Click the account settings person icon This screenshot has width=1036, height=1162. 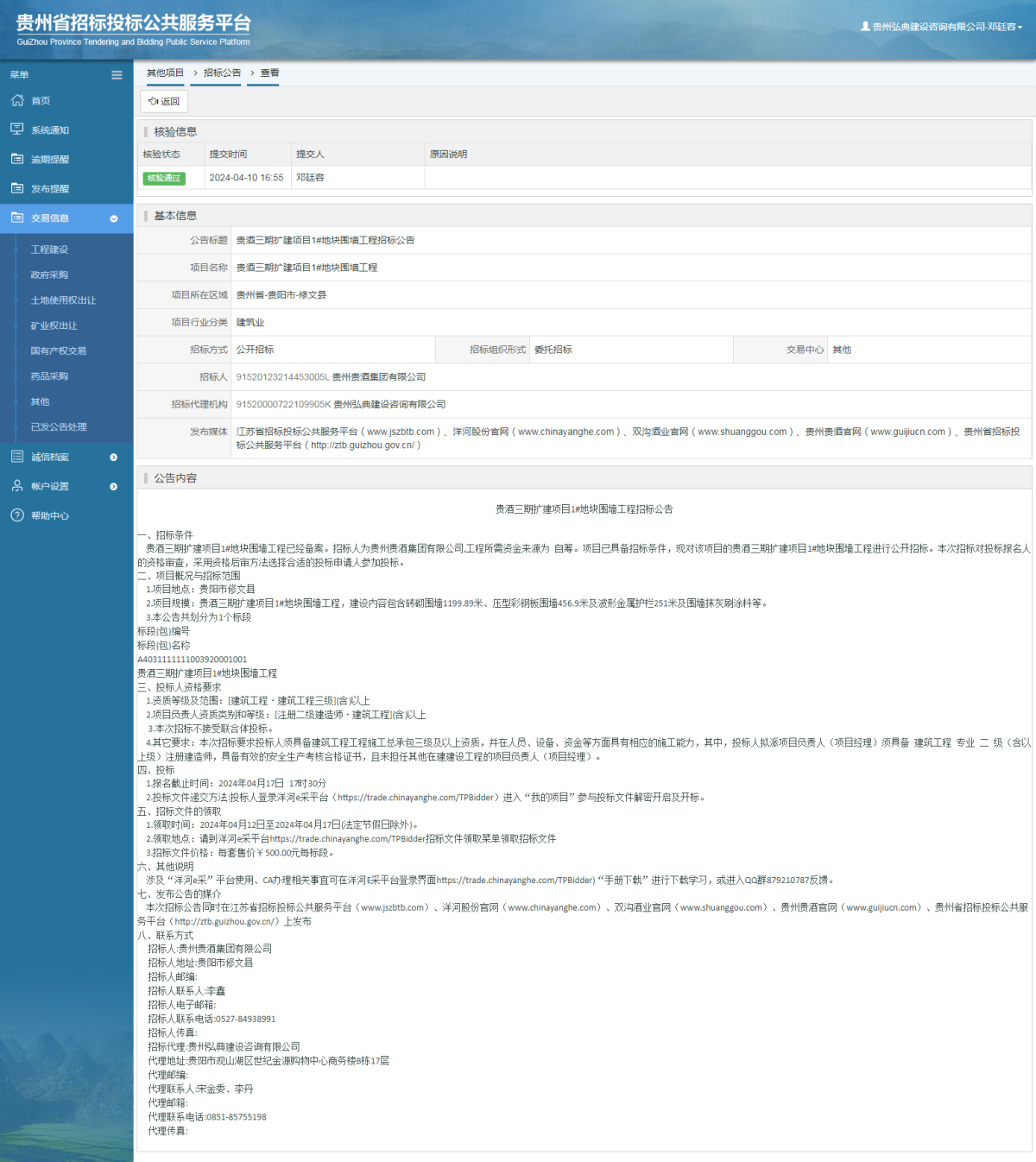click(x=17, y=486)
